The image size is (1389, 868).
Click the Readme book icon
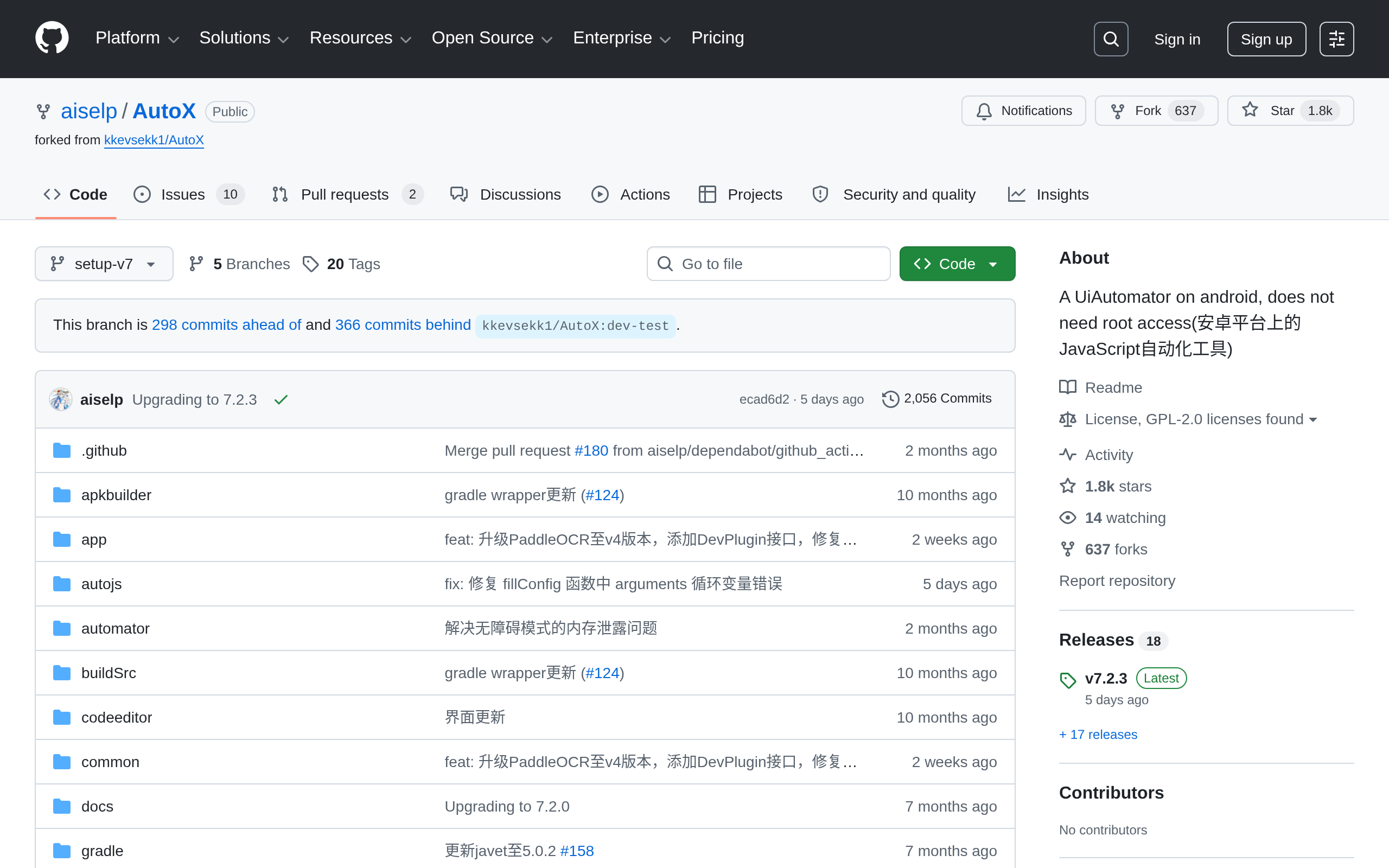click(1068, 387)
